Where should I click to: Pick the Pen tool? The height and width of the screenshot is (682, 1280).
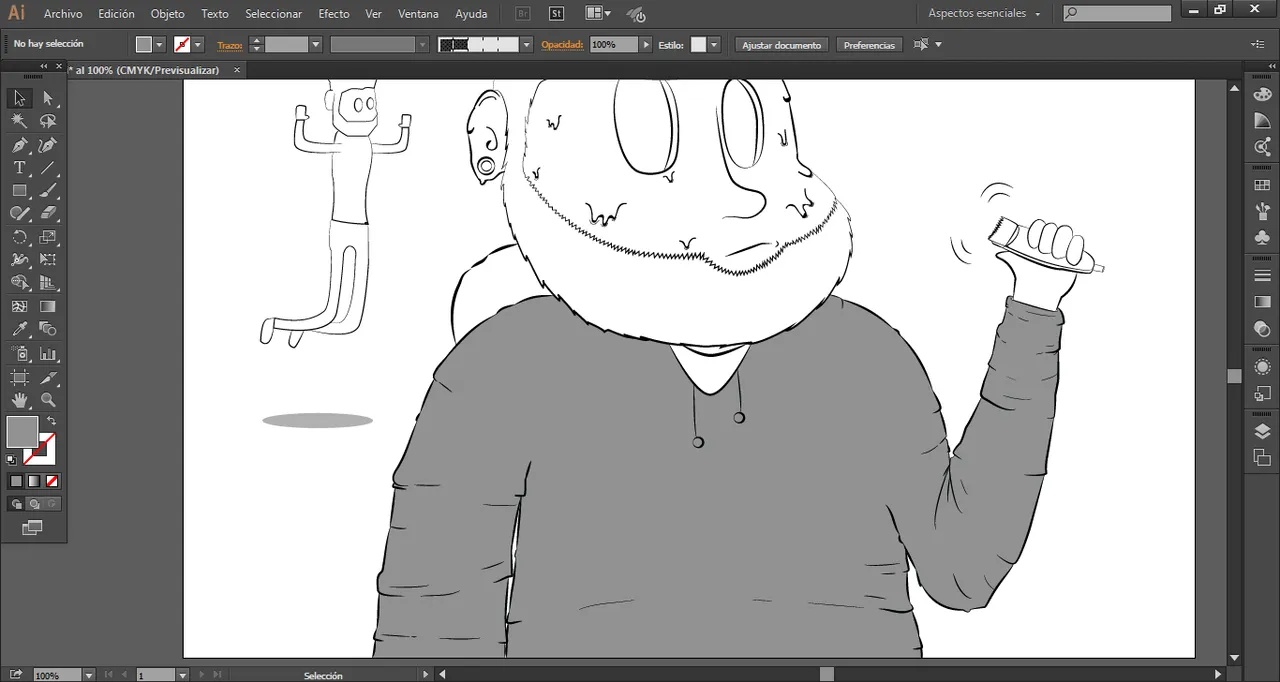pos(19,145)
